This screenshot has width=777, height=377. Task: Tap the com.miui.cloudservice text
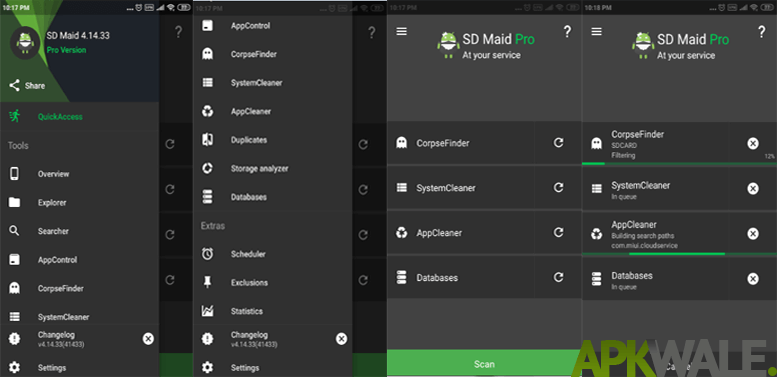(x=645, y=245)
